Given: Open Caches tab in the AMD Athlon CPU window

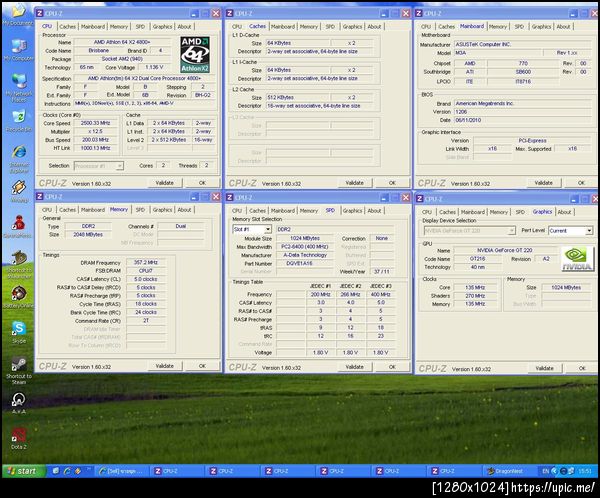Looking at the screenshot, I should tap(67, 26).
